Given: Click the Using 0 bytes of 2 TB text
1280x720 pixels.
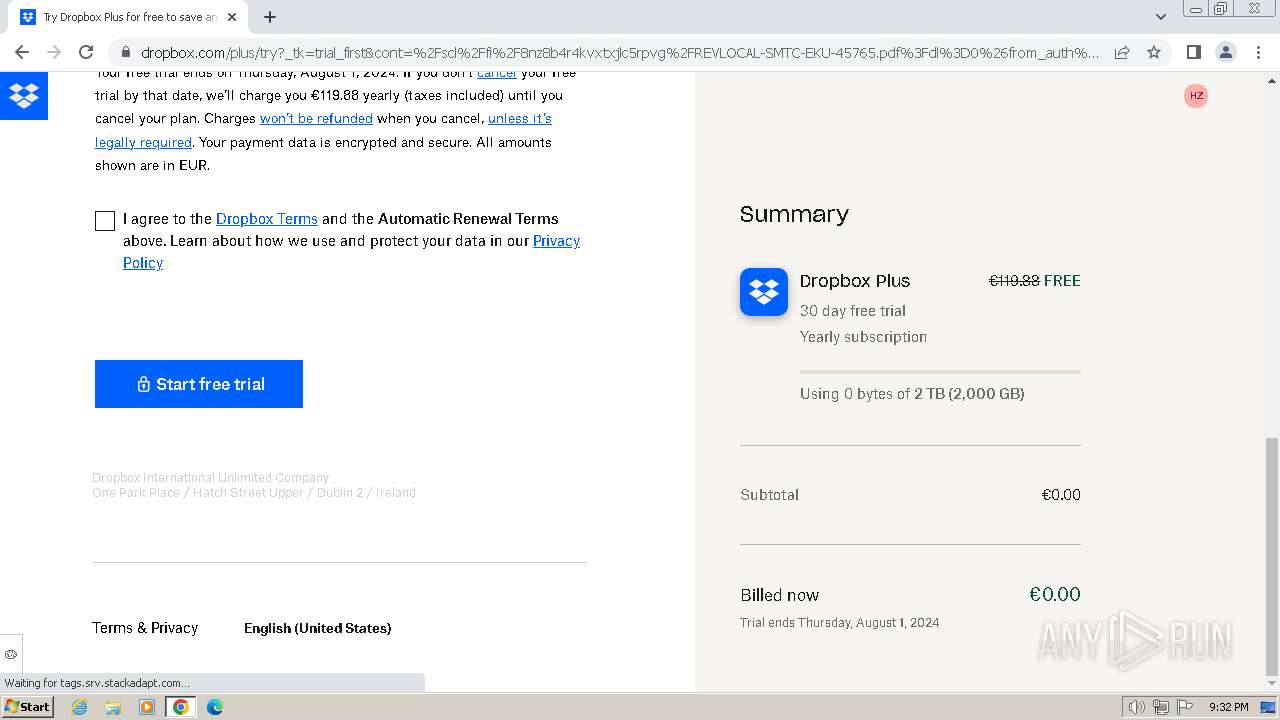Looking at the screenshot, I should click(912, 394).
